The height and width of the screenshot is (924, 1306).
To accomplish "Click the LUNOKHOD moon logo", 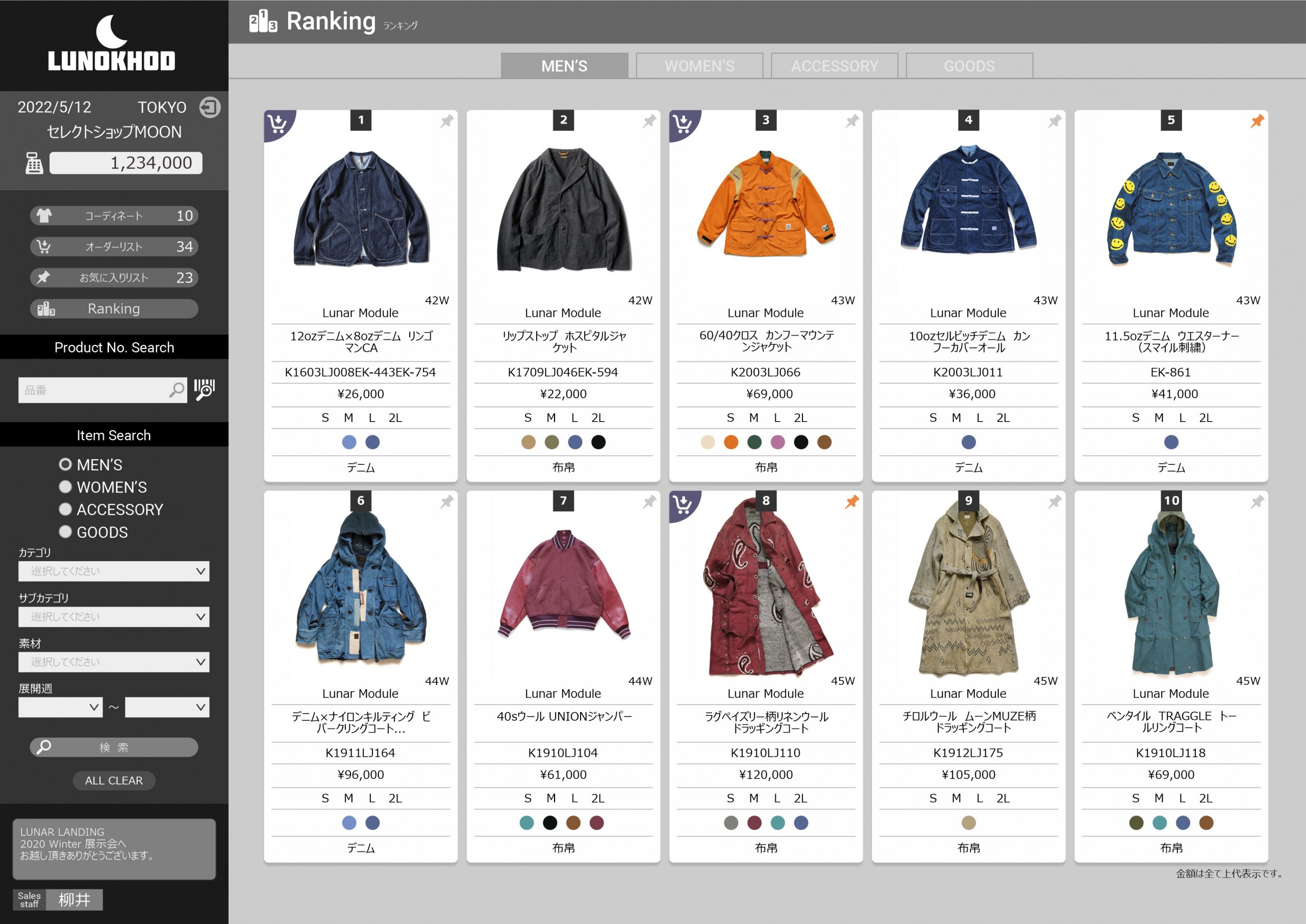I will [x=112, y=43].
